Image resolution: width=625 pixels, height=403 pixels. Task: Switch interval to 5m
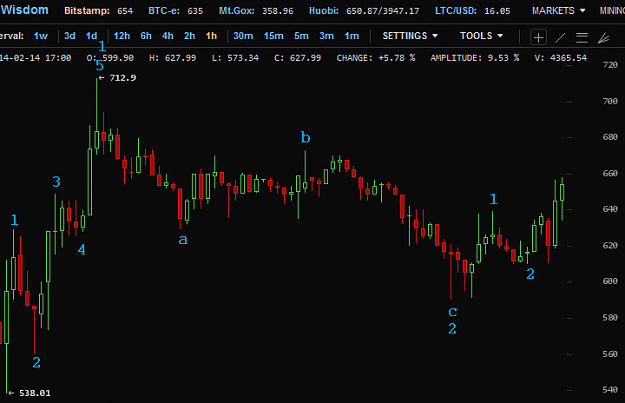coord(301,36)
